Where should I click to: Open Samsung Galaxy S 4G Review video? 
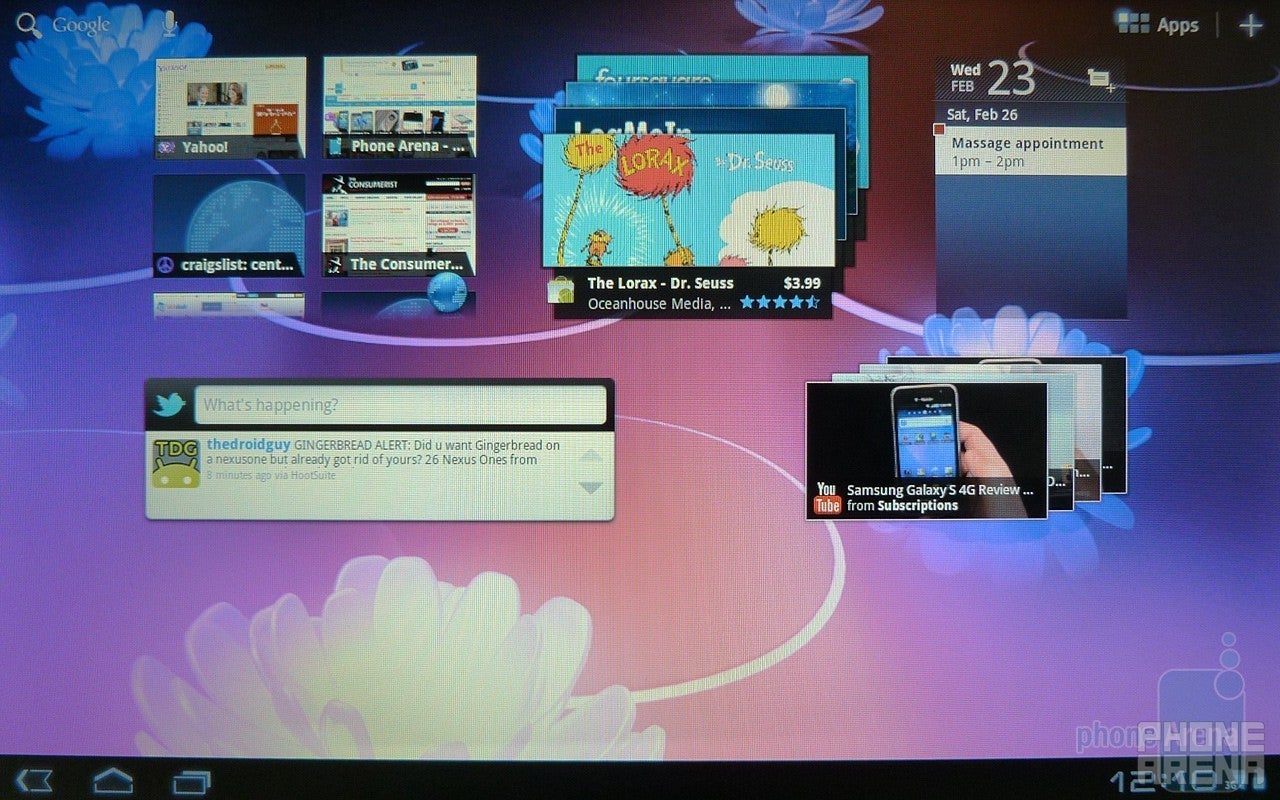coord(927,450)
